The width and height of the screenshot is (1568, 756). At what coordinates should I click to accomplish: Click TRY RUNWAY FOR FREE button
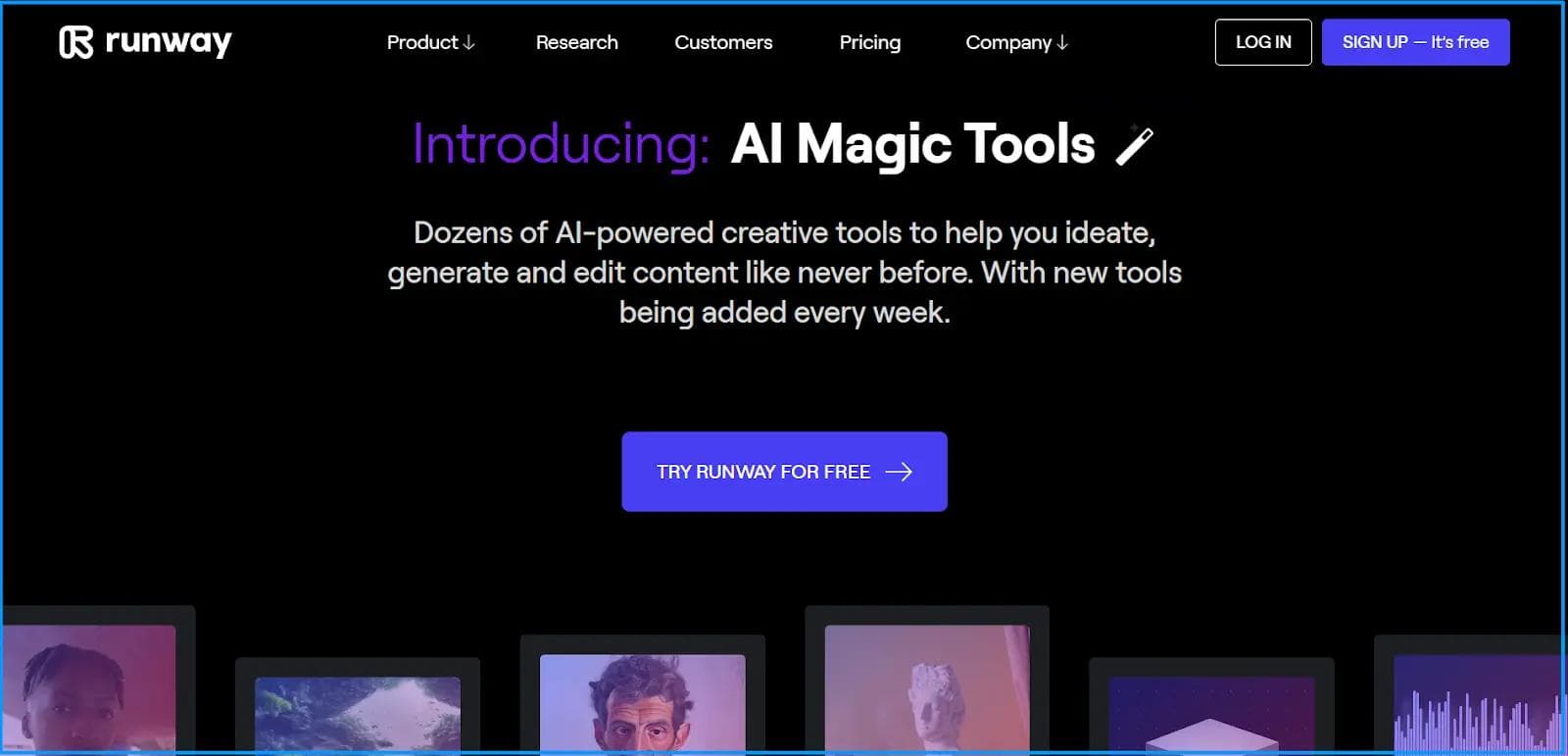coord(784,472)
